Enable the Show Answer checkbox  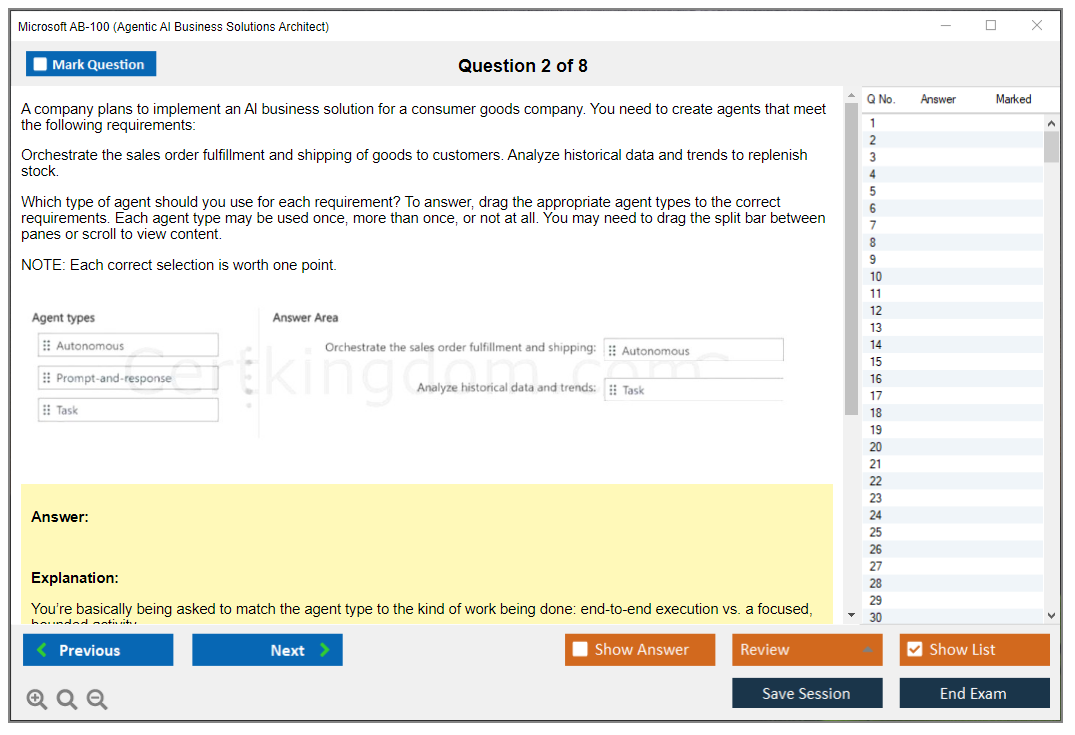[x=580, y=650]
